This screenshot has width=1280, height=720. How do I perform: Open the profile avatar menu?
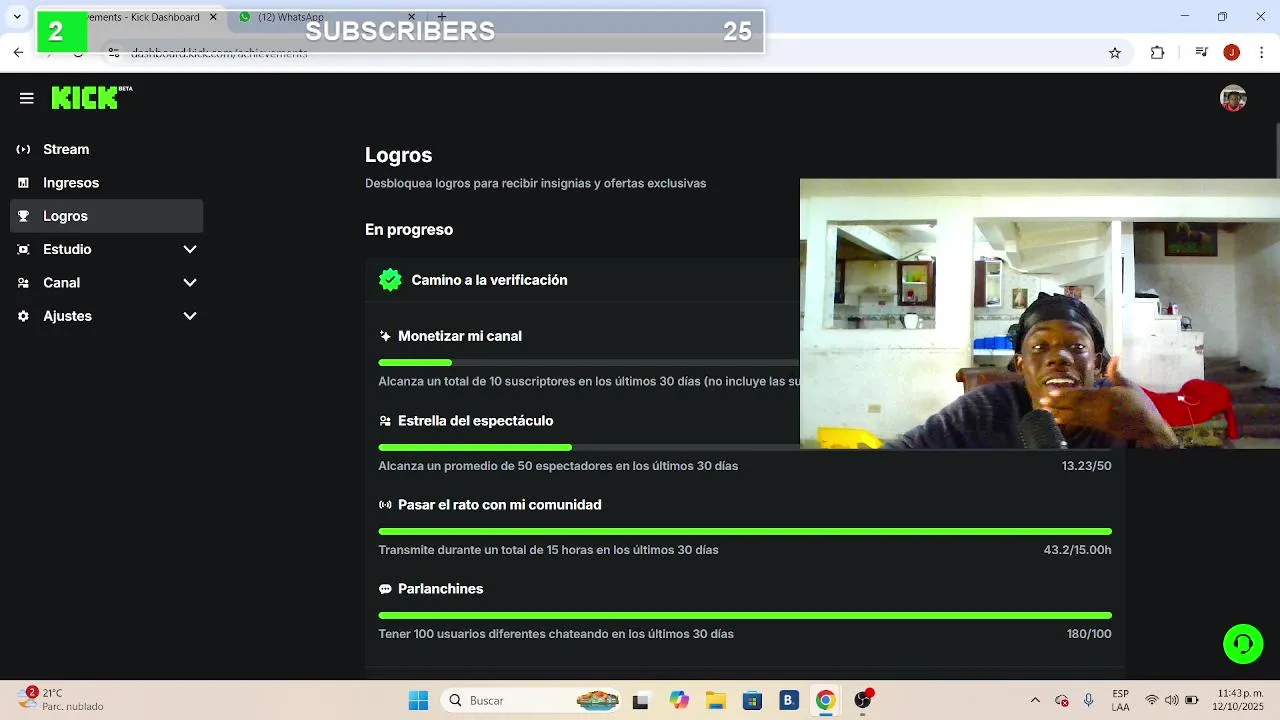[x=1233, y=98]
